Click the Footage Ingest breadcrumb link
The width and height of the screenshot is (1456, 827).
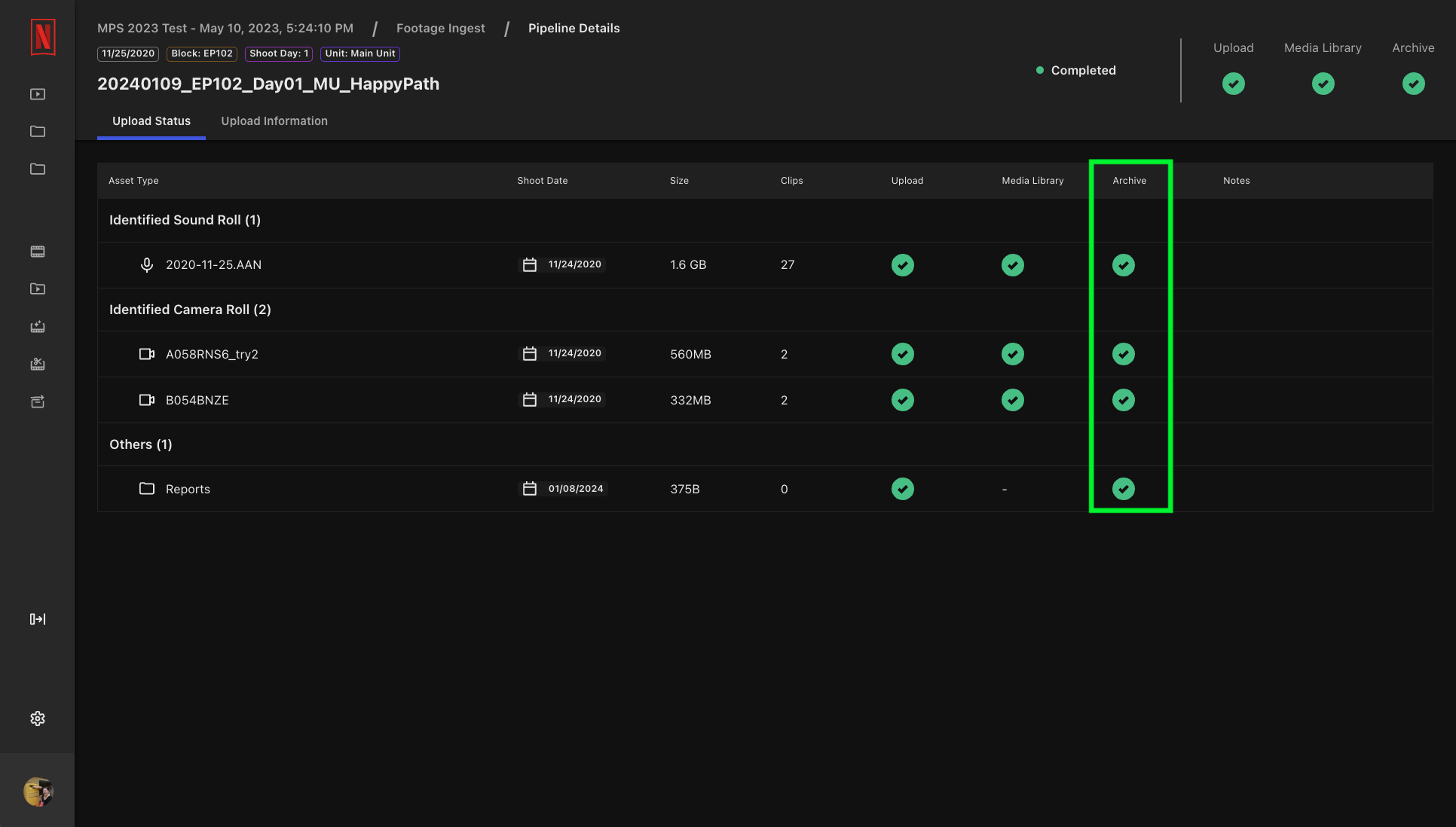[x=440, y=27]
